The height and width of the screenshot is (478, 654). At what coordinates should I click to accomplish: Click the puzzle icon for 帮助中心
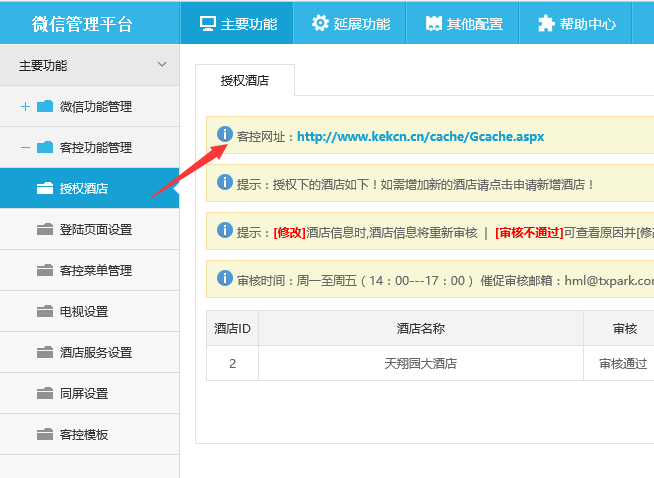tap(546, 23)
